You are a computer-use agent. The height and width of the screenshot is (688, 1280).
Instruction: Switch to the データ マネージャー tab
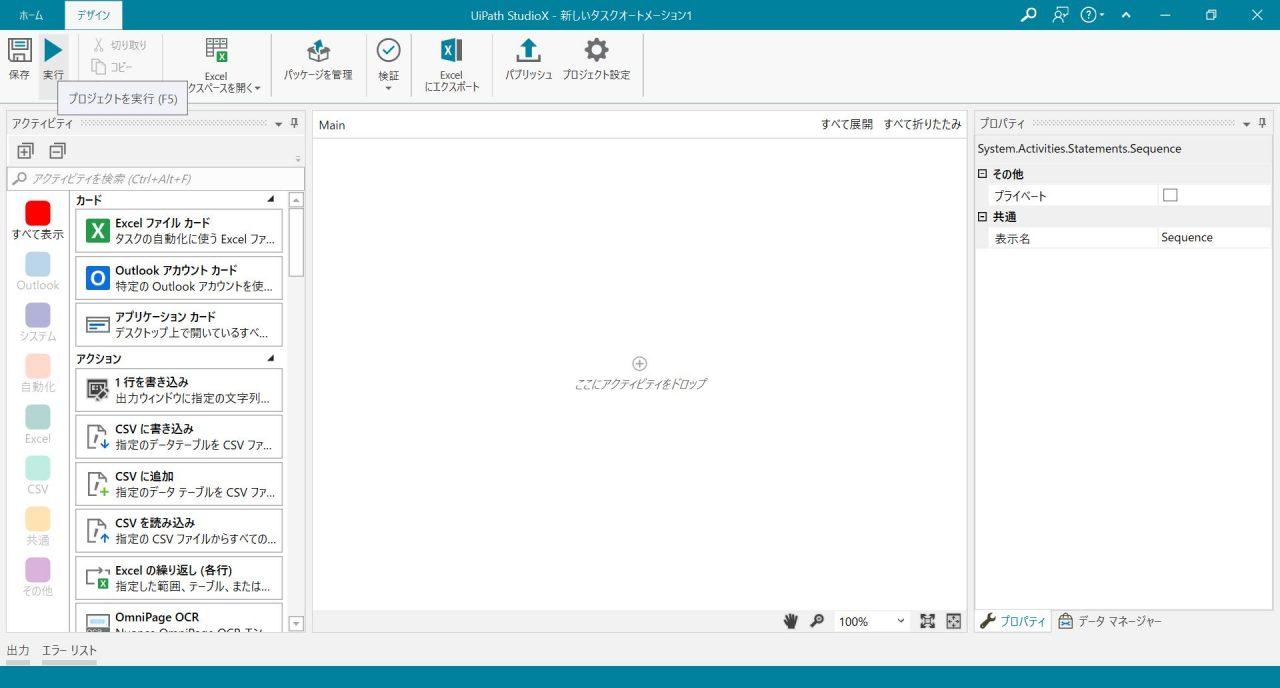[x=1110, y=621]
